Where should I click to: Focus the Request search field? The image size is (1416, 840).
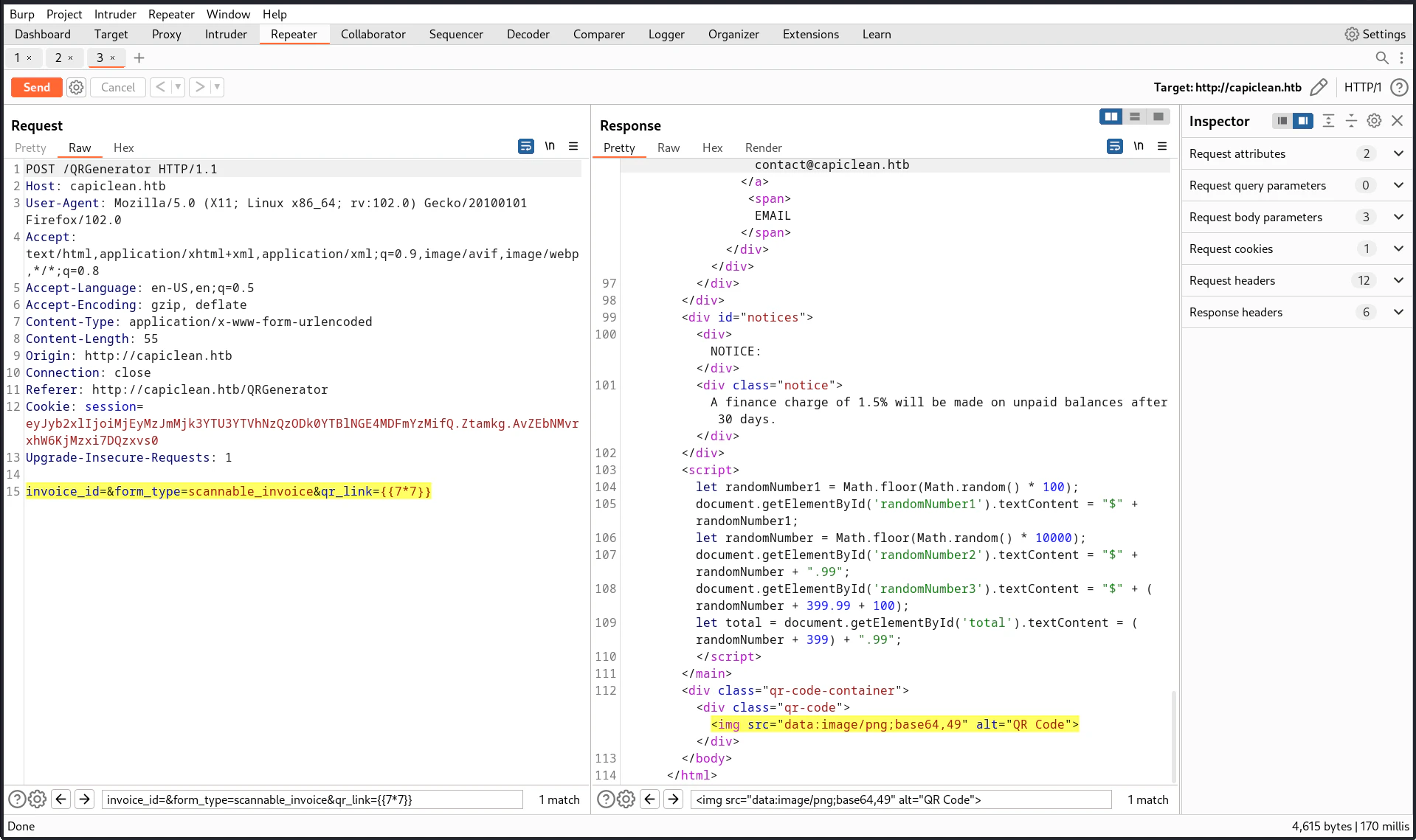[x=312, y=799]
